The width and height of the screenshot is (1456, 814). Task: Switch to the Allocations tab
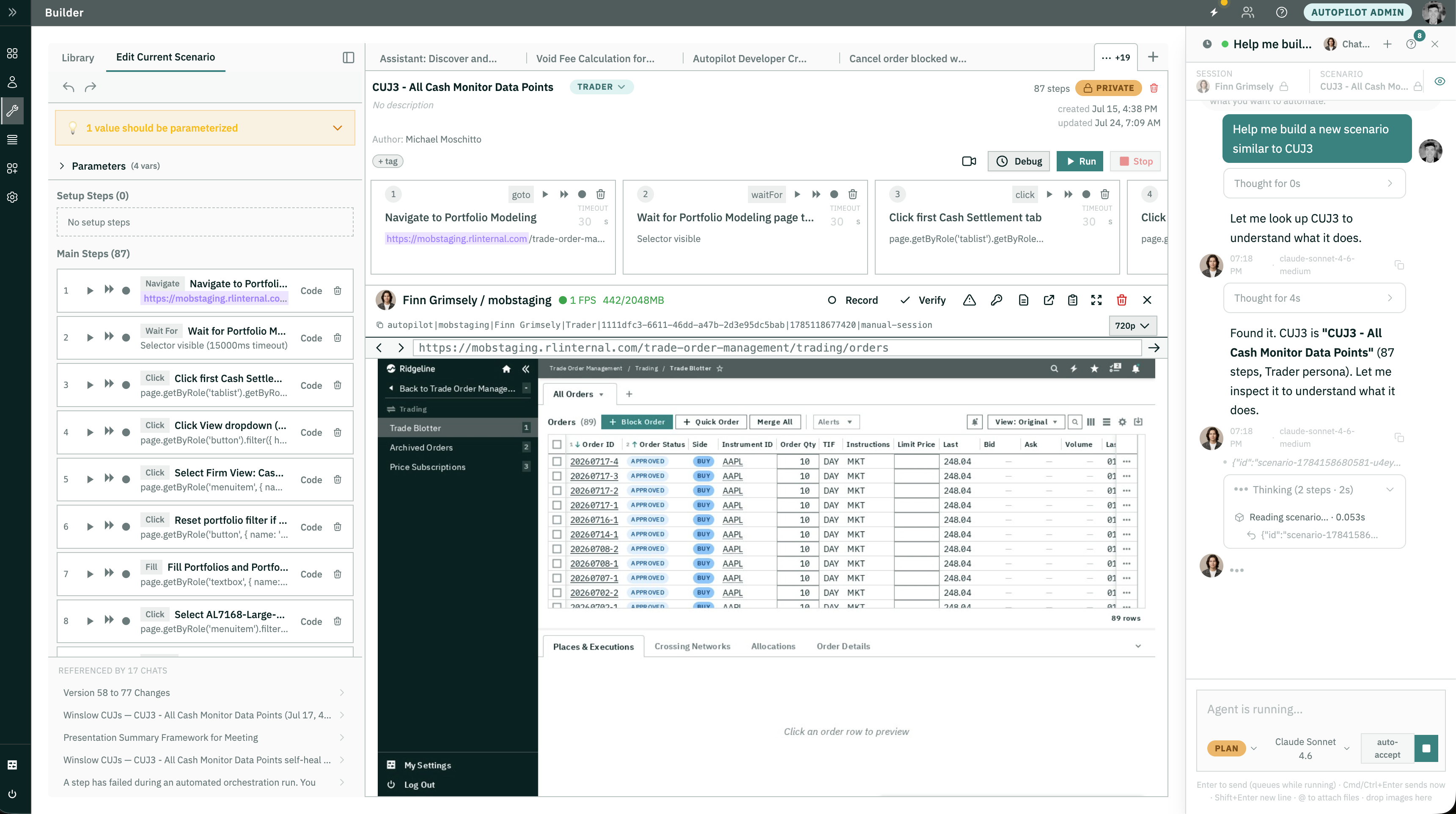(773, 646)
